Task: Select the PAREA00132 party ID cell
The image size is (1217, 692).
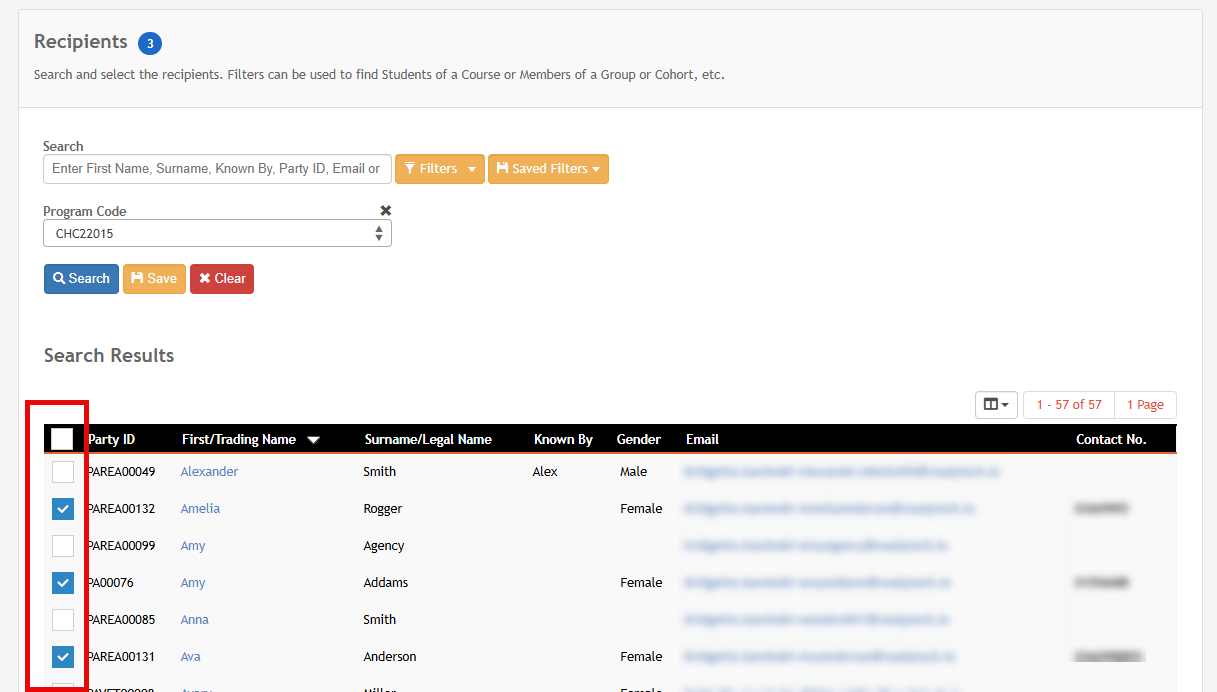Action: [x=121, y=509]
